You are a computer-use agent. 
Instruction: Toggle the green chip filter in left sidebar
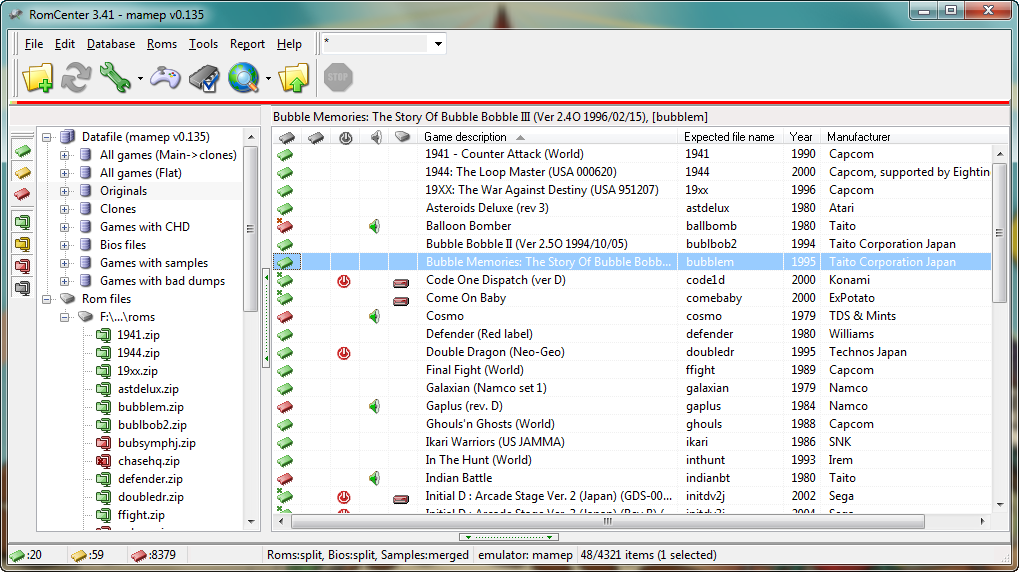[x=22, y=150]
